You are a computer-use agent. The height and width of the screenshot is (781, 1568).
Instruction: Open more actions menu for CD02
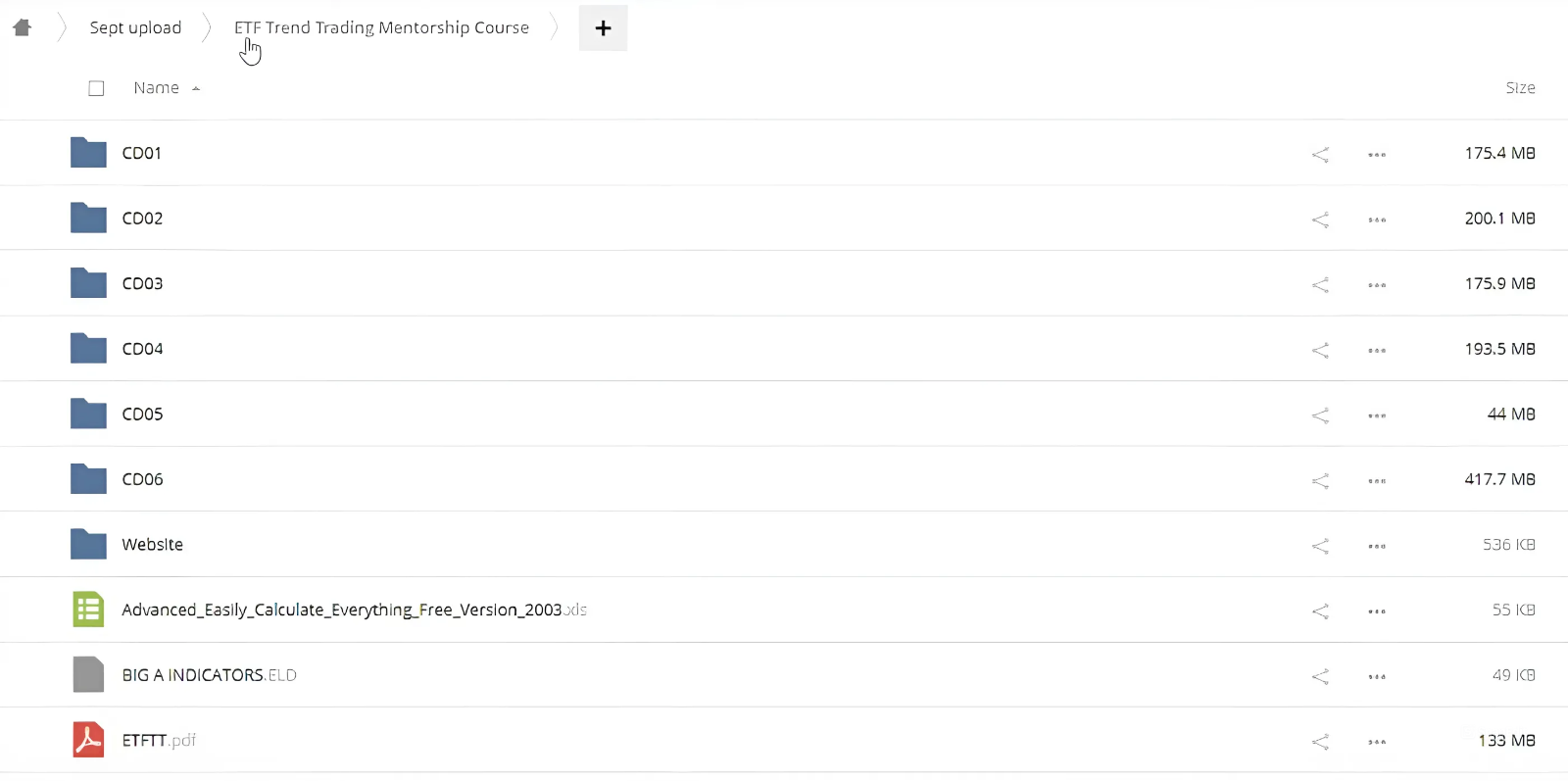click(x=1377, y=220)
